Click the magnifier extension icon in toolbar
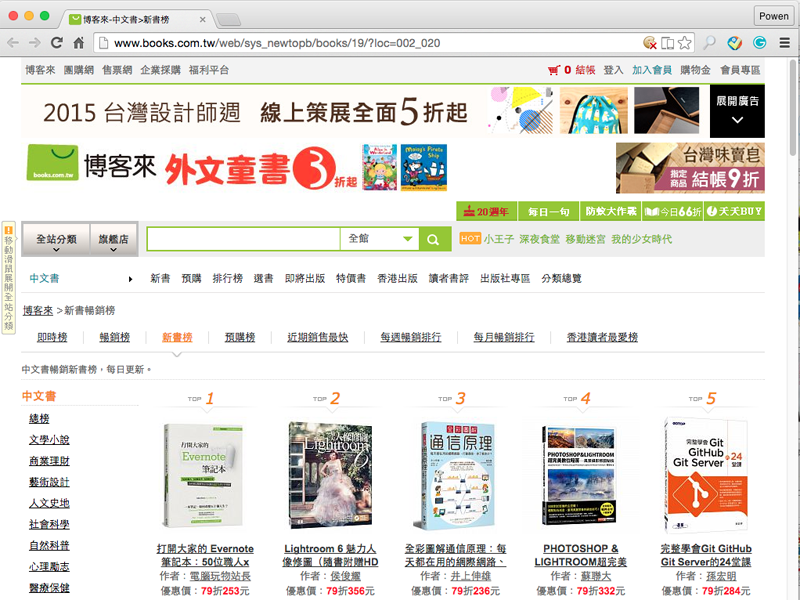This screenshot has height=600, width=800. [709, 43]
